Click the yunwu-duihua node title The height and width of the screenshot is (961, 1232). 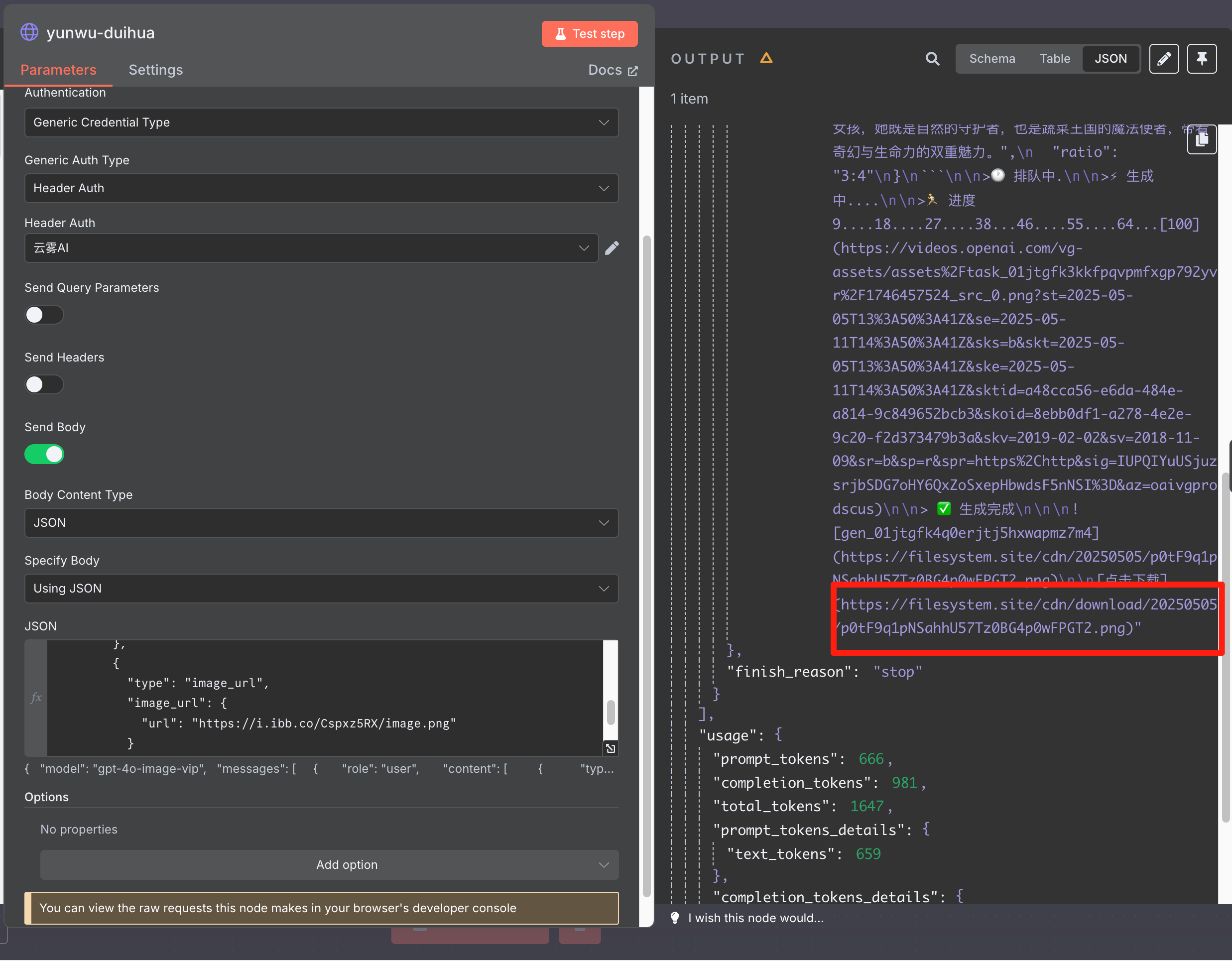[101, 33]
